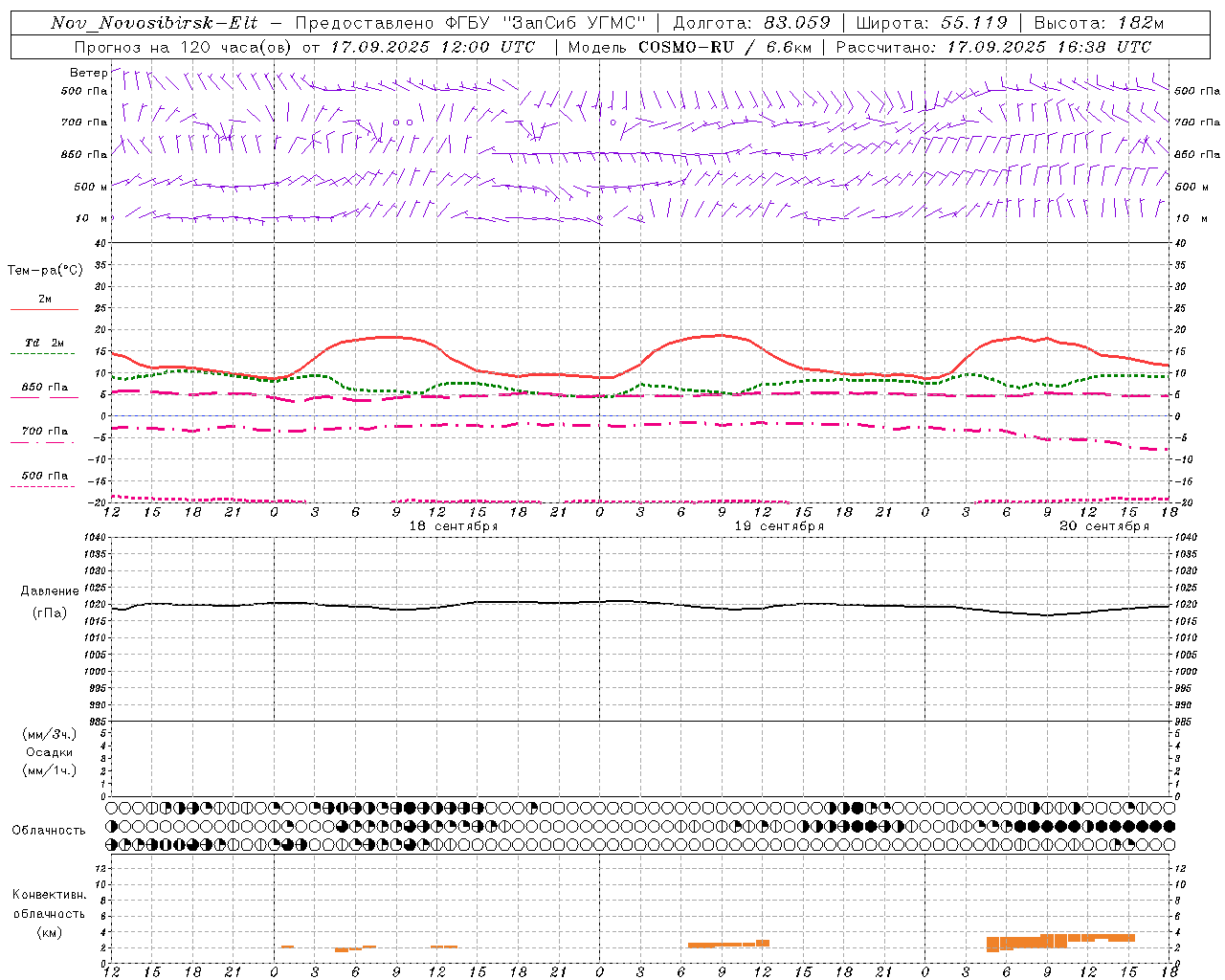Click the (мм/1ч.) precipitation unit label

(49, 770)
